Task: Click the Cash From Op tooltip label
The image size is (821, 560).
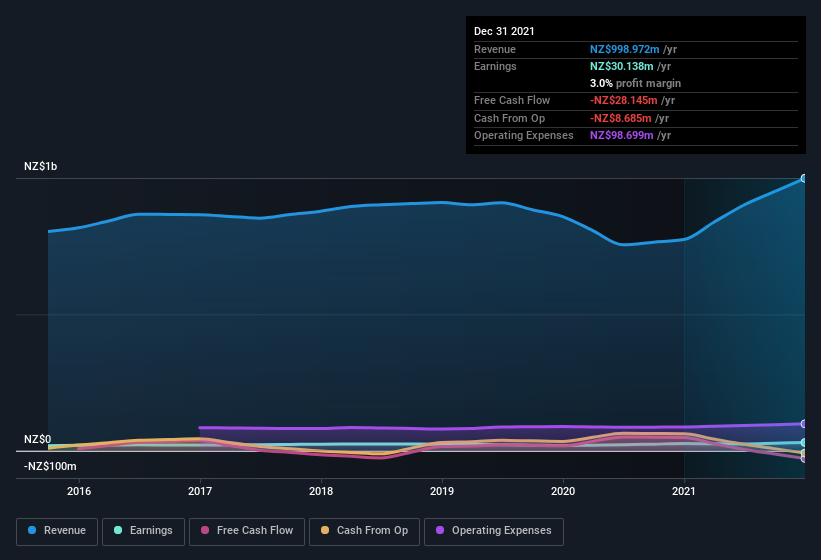Action: tap(509, 118)
